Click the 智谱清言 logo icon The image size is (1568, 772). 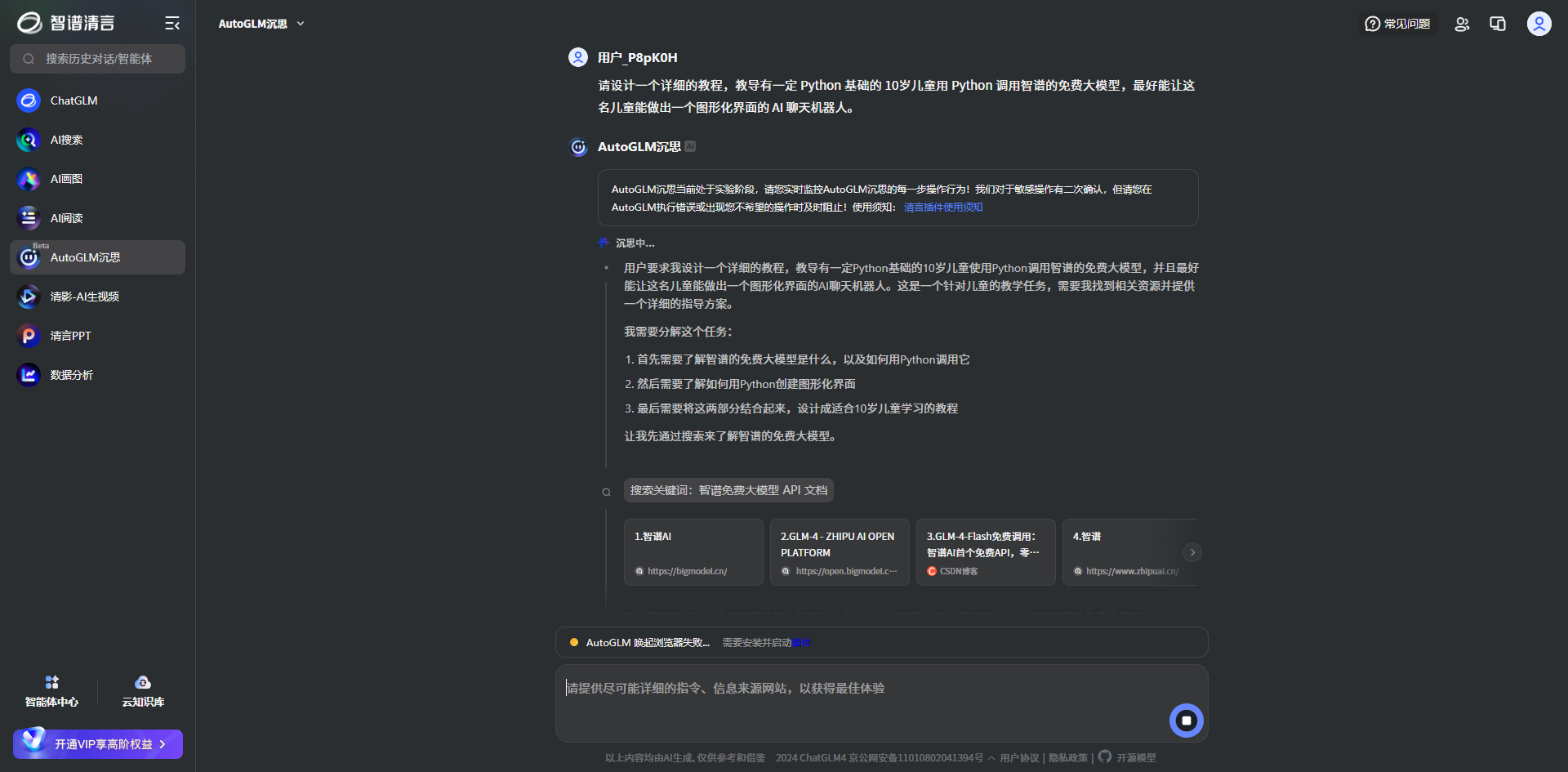click(29, 23)
